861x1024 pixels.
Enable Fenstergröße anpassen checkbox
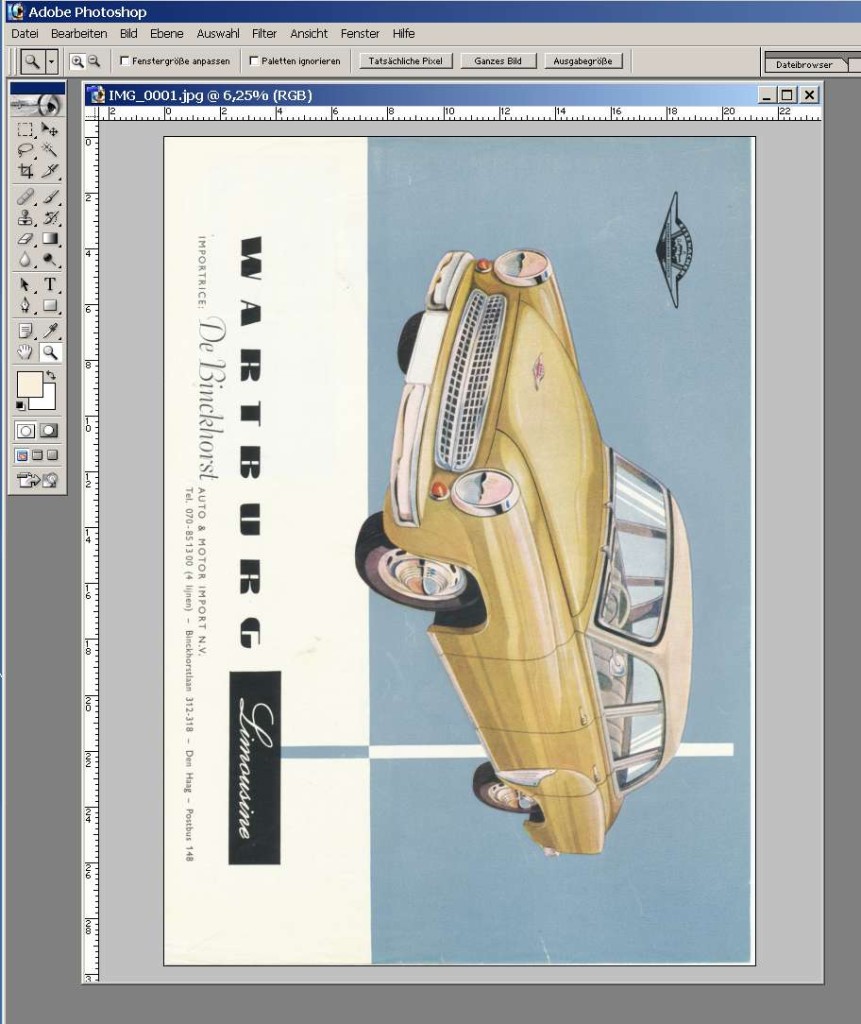coord(125,61)
